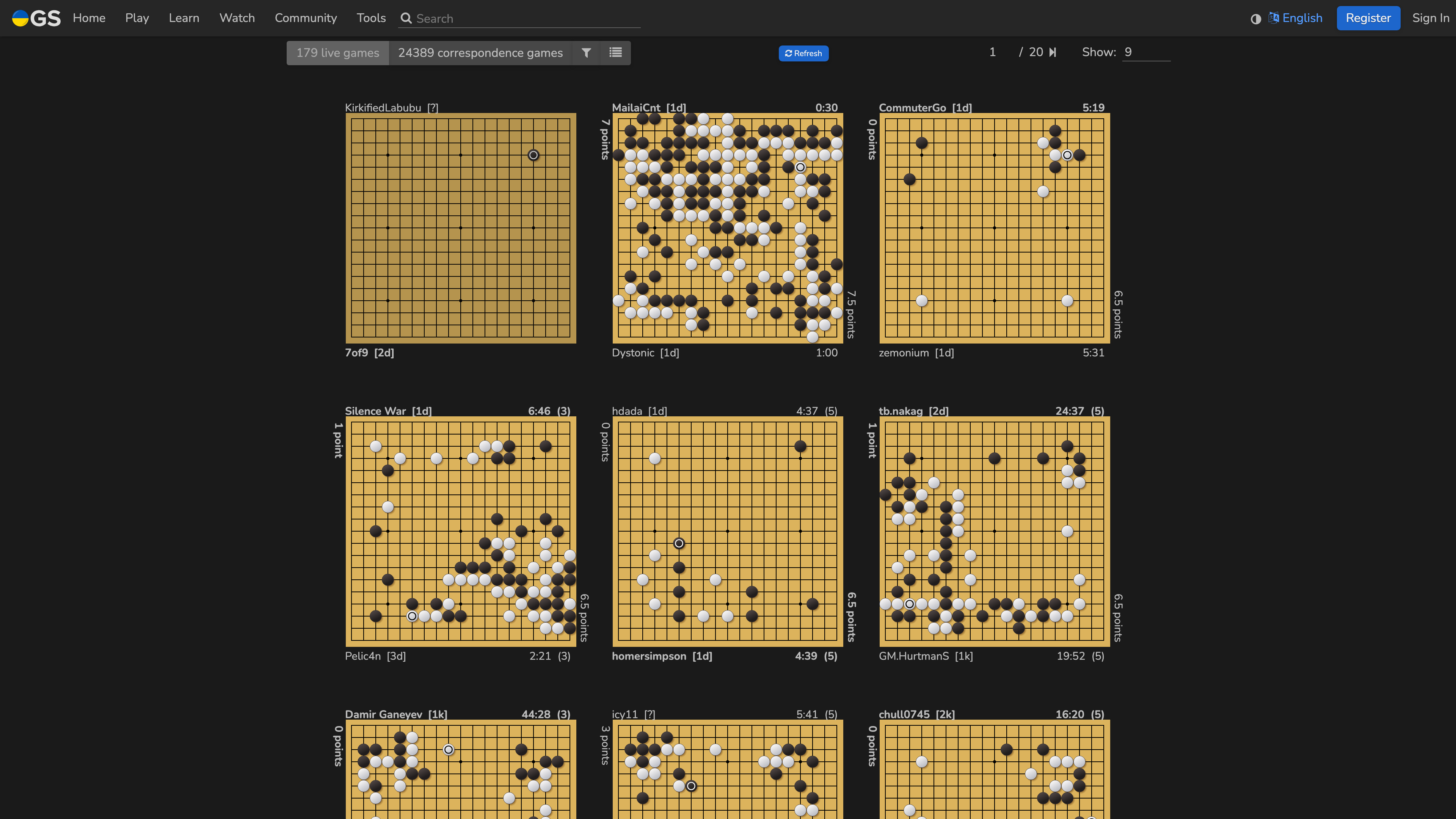This screenshot has height=819, width=1456.
Task: Click the tb.nakag clock 24:37
Action: tap(1070, 411)
